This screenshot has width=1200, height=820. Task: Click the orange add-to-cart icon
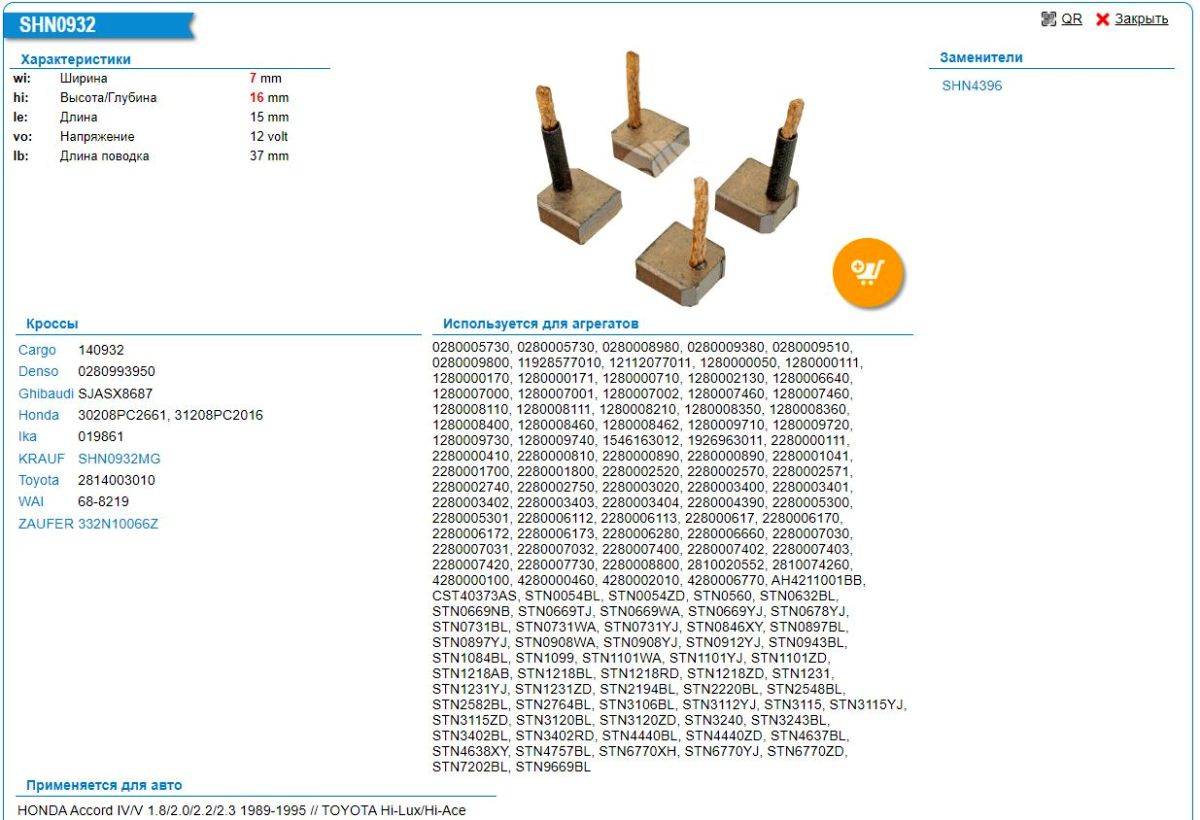868,271
